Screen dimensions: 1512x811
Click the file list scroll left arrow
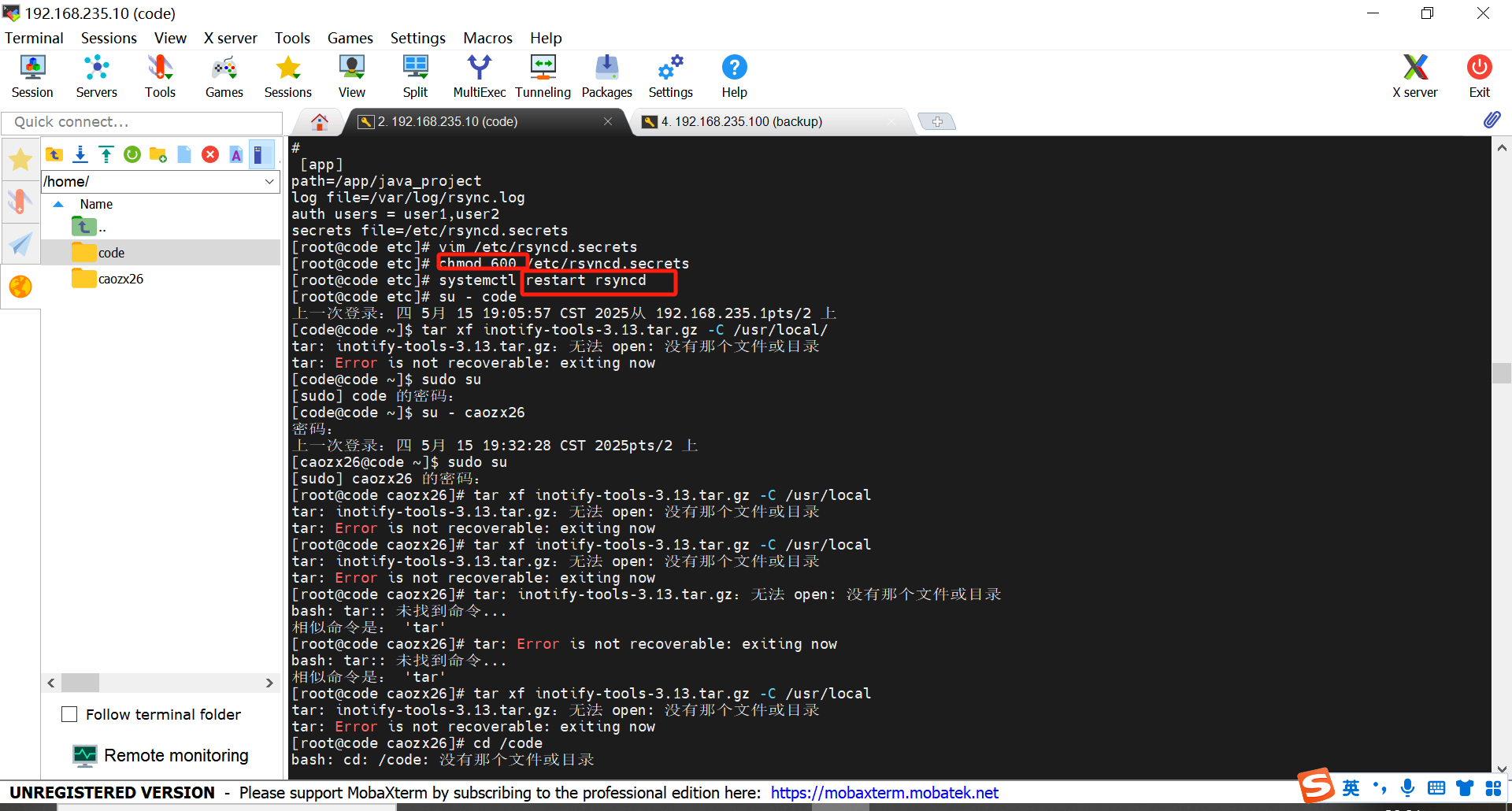tap(51, 683)
